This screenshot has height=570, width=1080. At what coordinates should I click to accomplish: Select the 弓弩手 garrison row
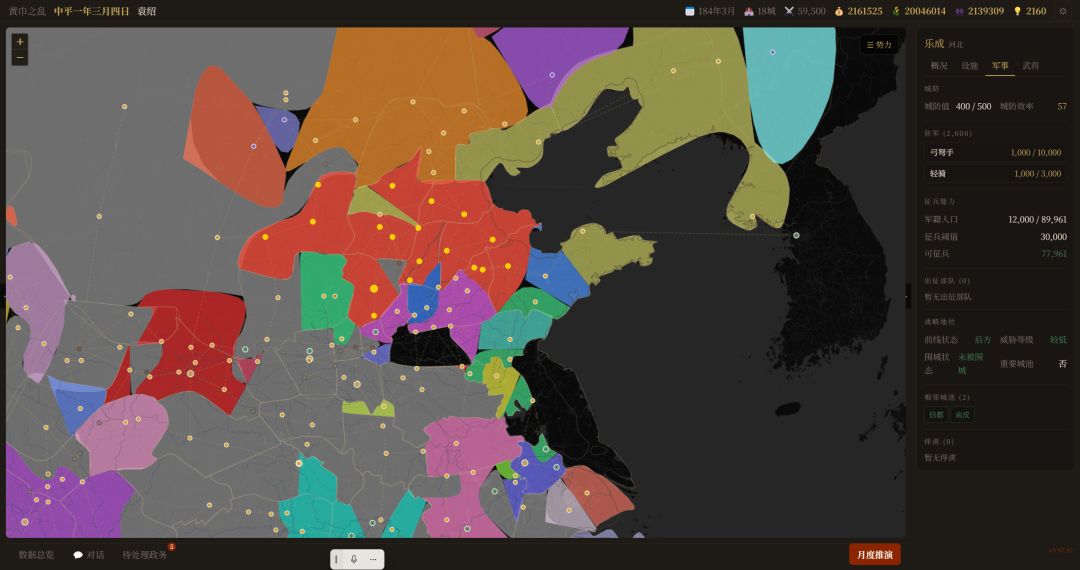tap(995, 153)
